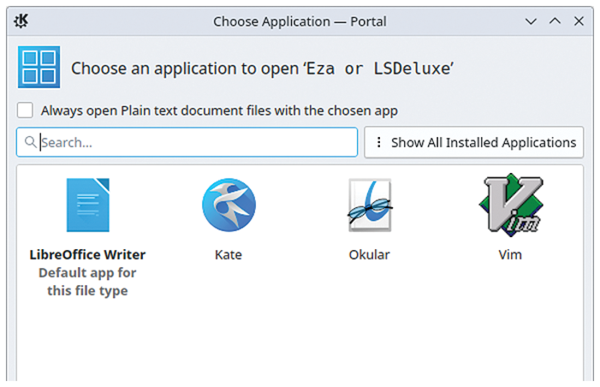Click 'Default app for this file type' text
Screen dimensions: 600x387
click(88, 282)
